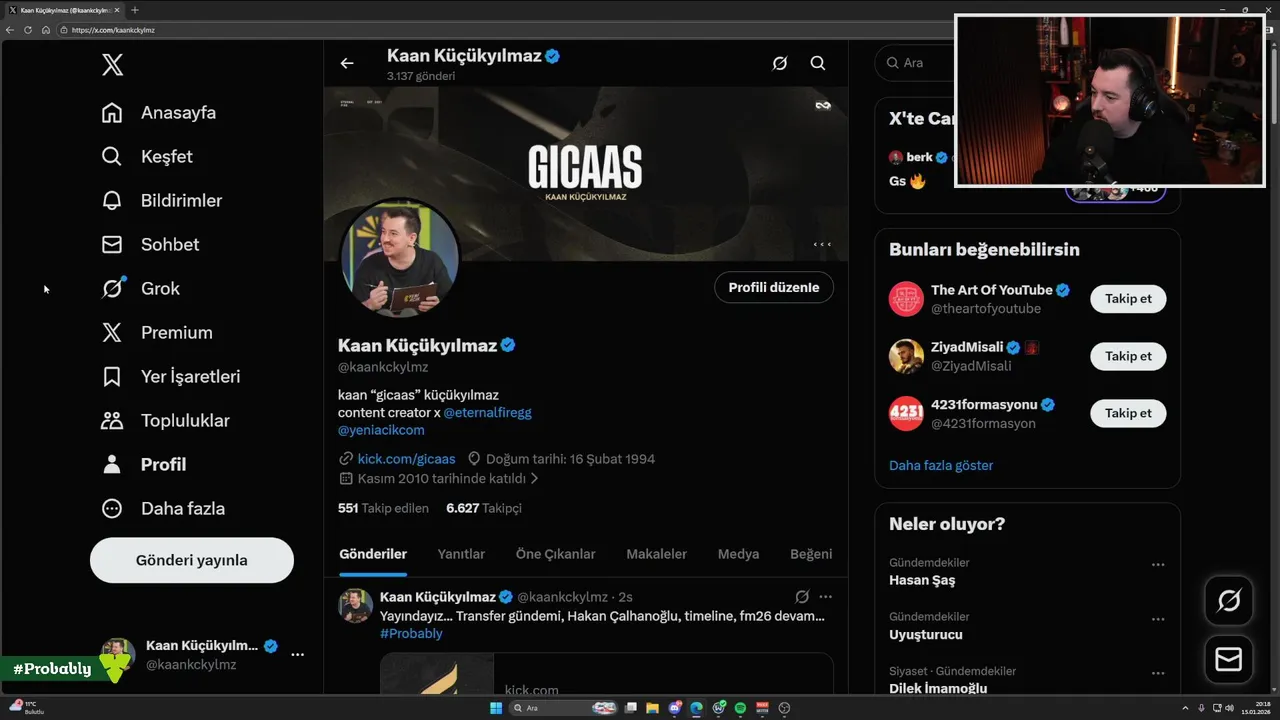Click the X logo in the sidebar
The image size is (1280, 720).
click(112, 66)
